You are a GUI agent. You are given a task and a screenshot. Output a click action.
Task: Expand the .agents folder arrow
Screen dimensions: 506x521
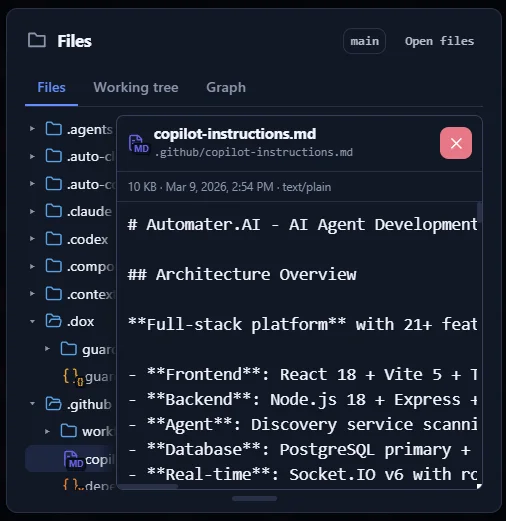(x=32, y=129)
